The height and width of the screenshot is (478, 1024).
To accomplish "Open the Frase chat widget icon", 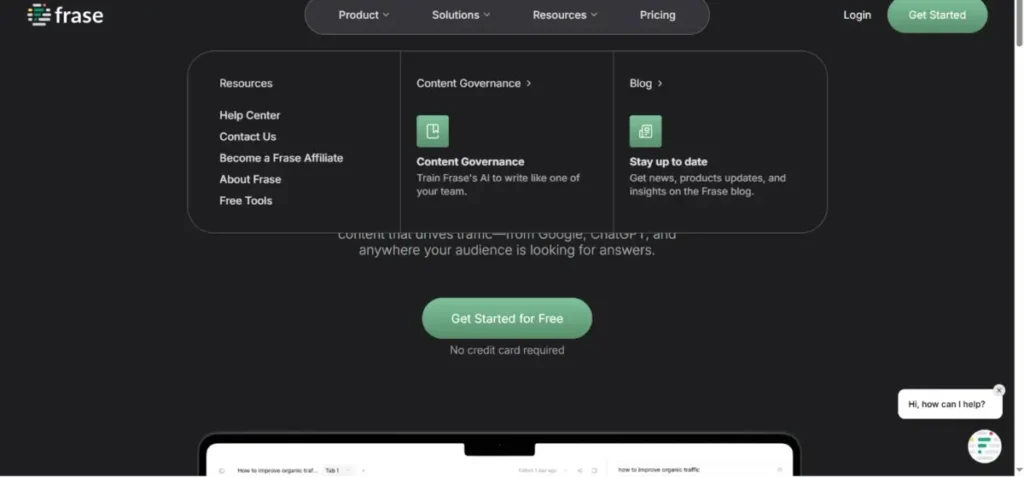I will (x=984, y=446).
